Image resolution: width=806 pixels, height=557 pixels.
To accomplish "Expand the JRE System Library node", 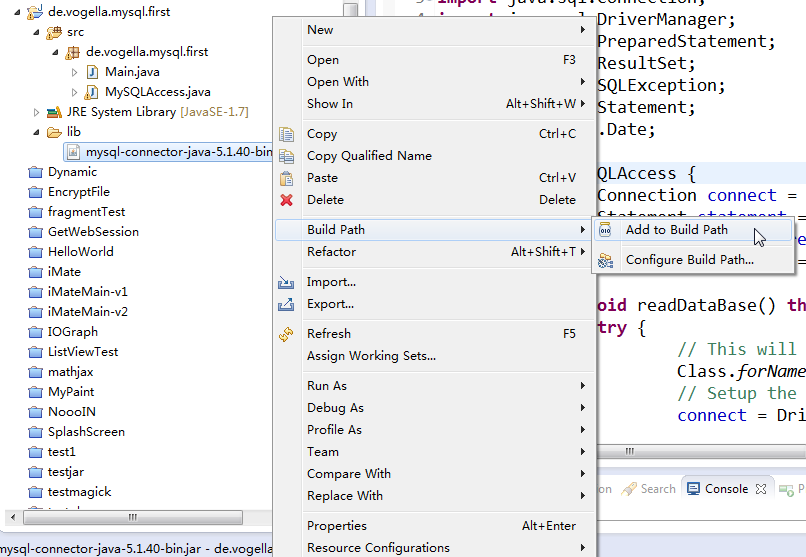I will (x=37, y=112).
